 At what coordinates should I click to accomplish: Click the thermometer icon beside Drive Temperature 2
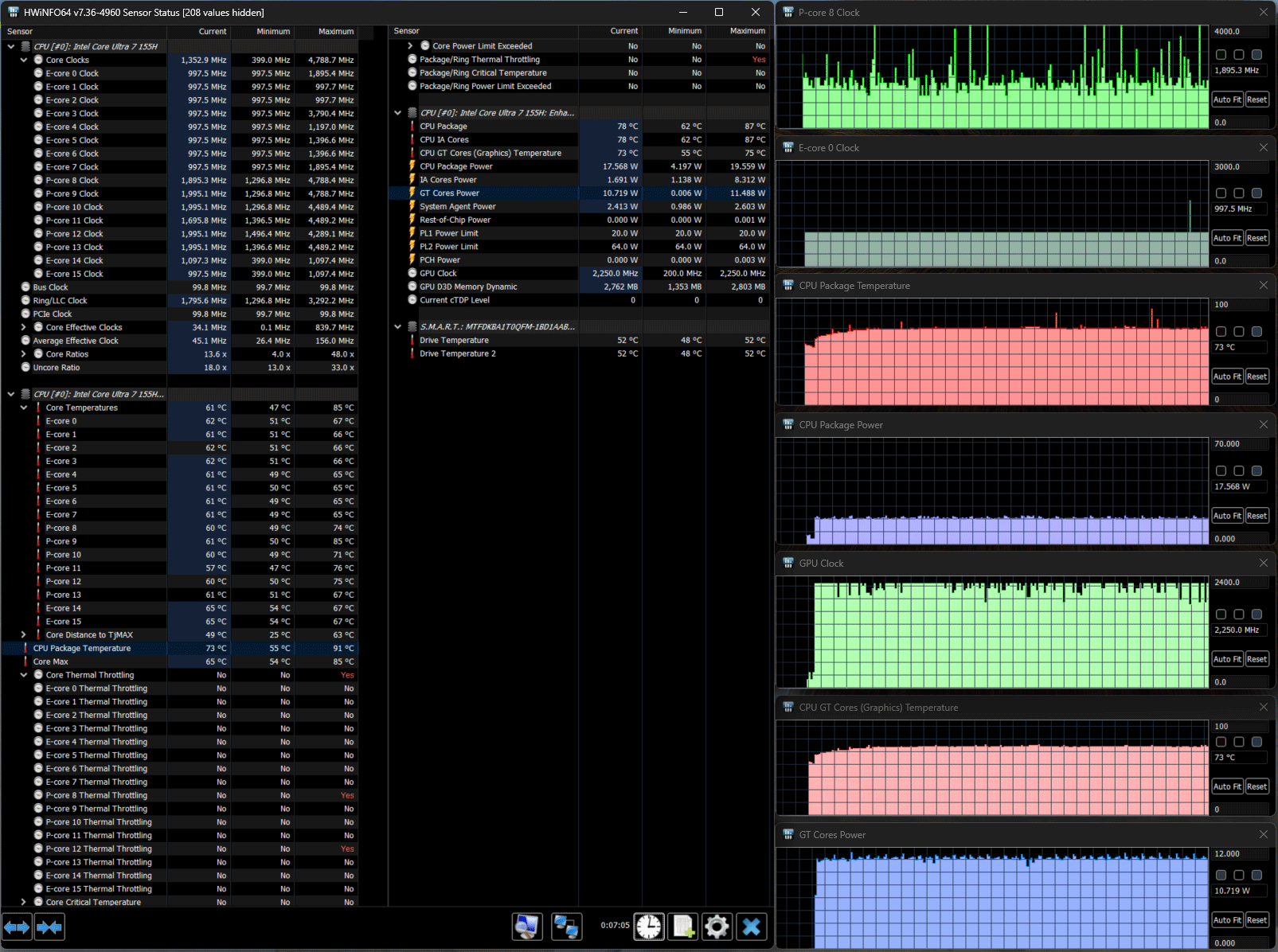click(x=412, y=353)
